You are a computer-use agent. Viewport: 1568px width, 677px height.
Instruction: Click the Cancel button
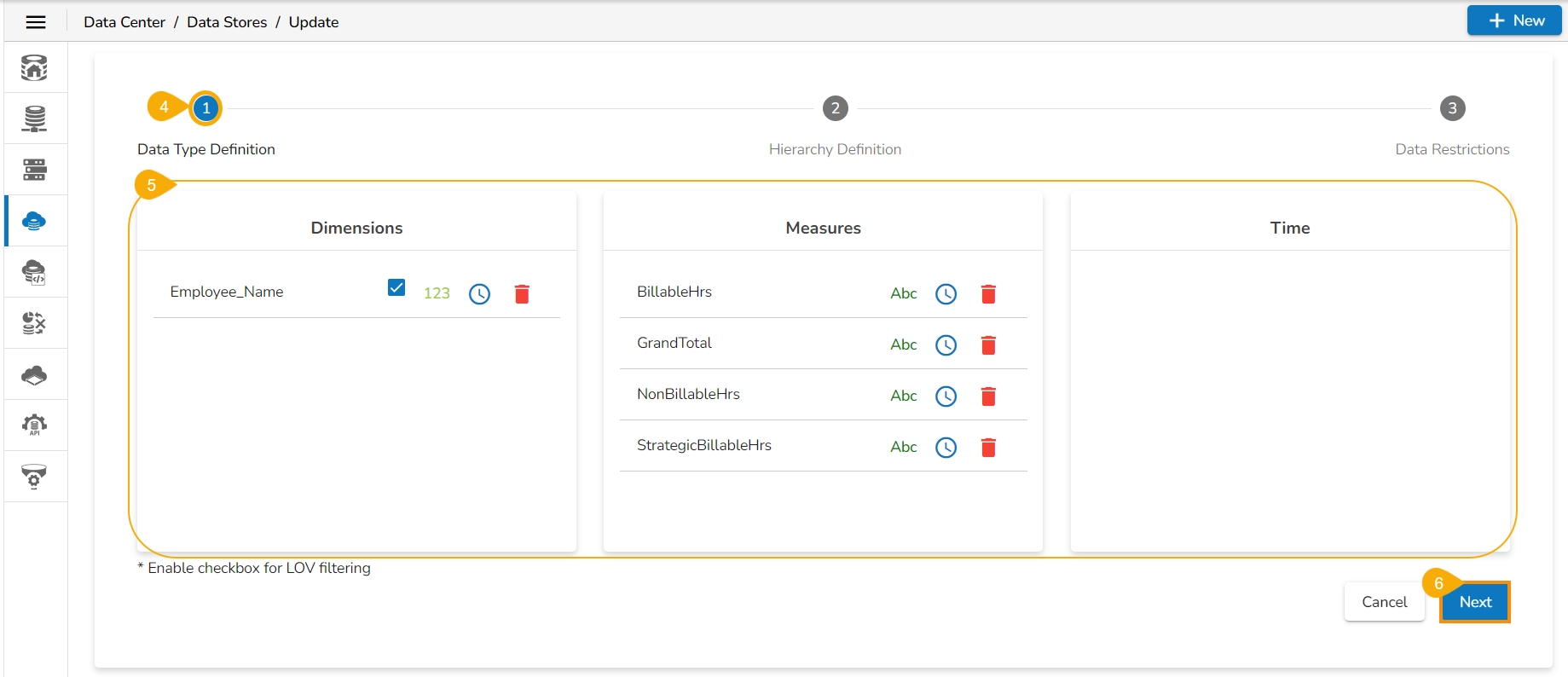[x=1384, y=602]
